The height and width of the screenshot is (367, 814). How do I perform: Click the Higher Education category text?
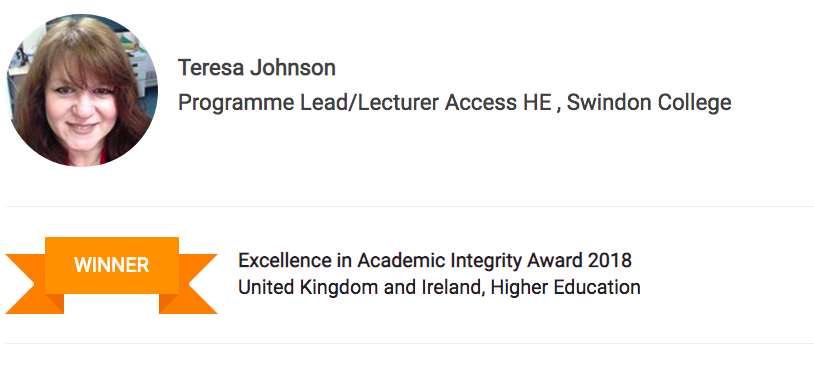tap(565, 287)
